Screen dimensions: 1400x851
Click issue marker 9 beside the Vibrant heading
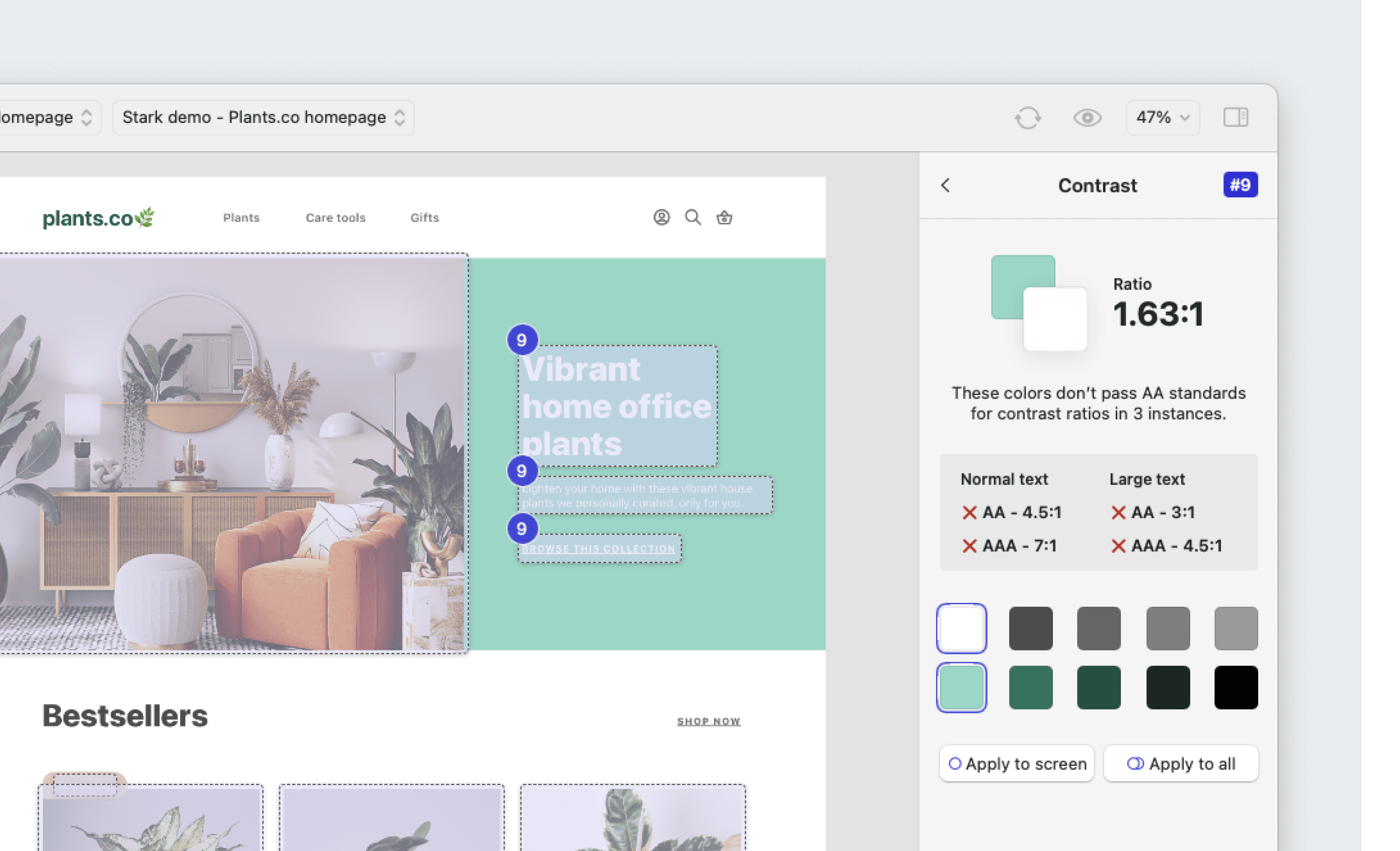coord(522,340)
